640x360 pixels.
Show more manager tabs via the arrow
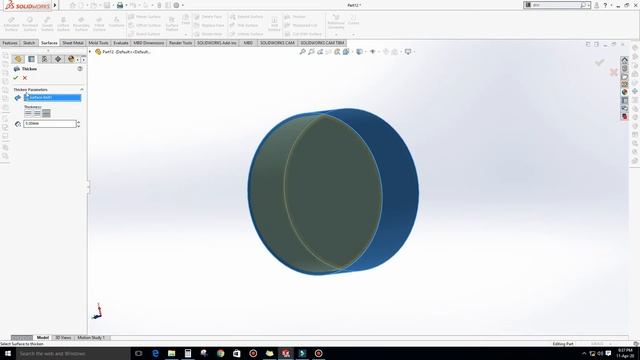84,60
